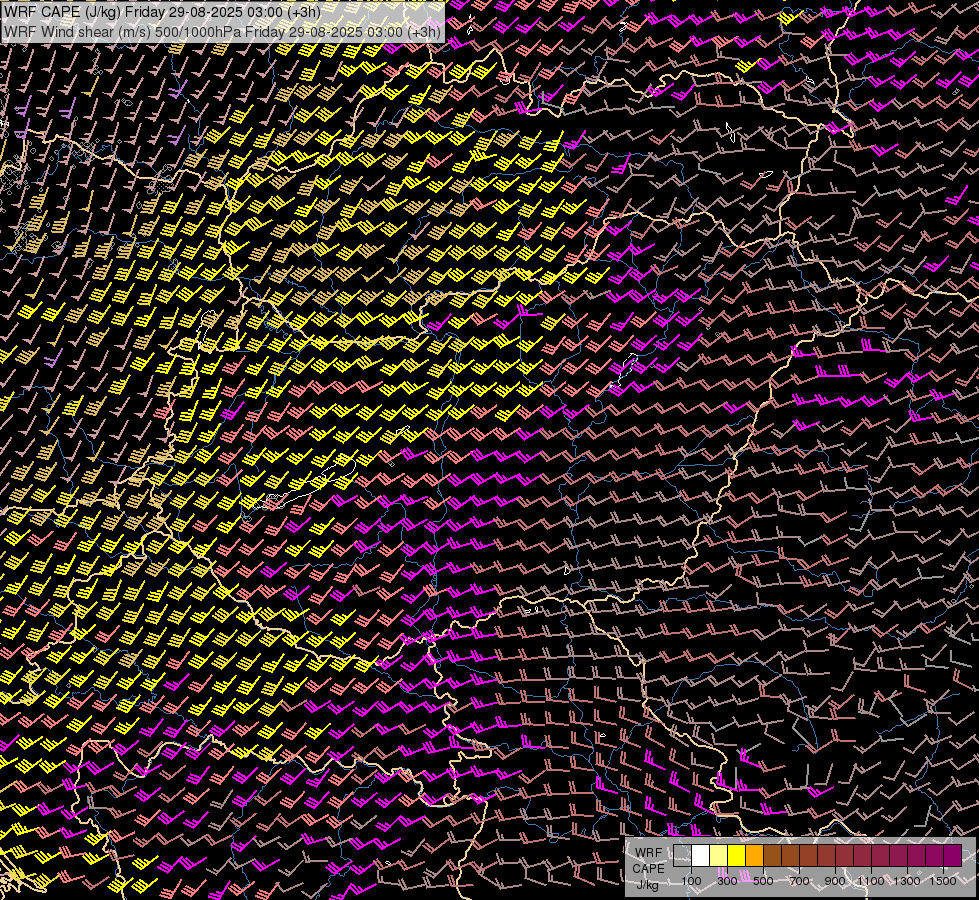
Task: Select the pale yellow legend swatch
Action: [x=719, y=856]
